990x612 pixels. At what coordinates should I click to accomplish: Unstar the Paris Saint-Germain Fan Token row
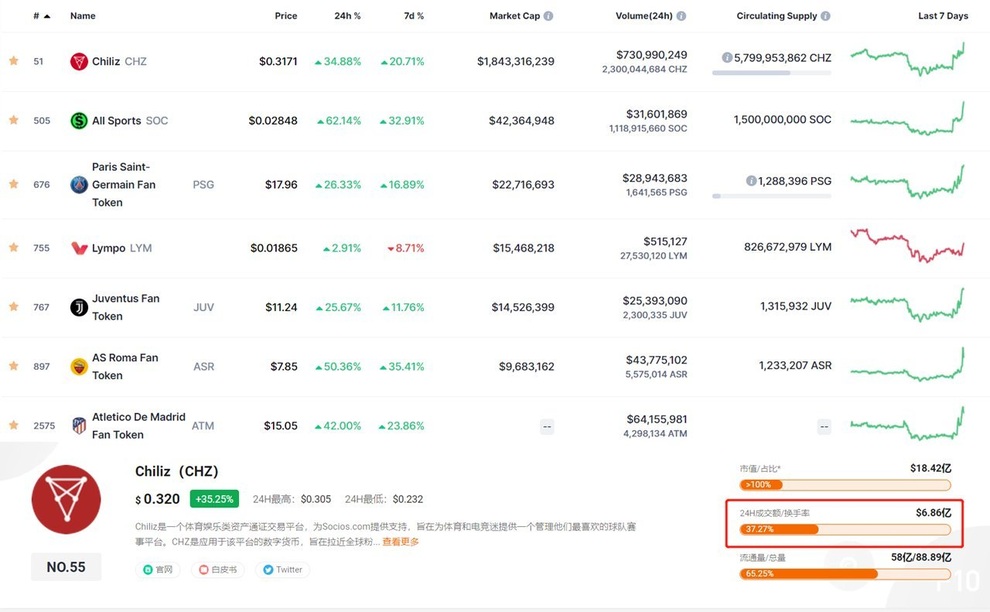(x=13, y=184)
